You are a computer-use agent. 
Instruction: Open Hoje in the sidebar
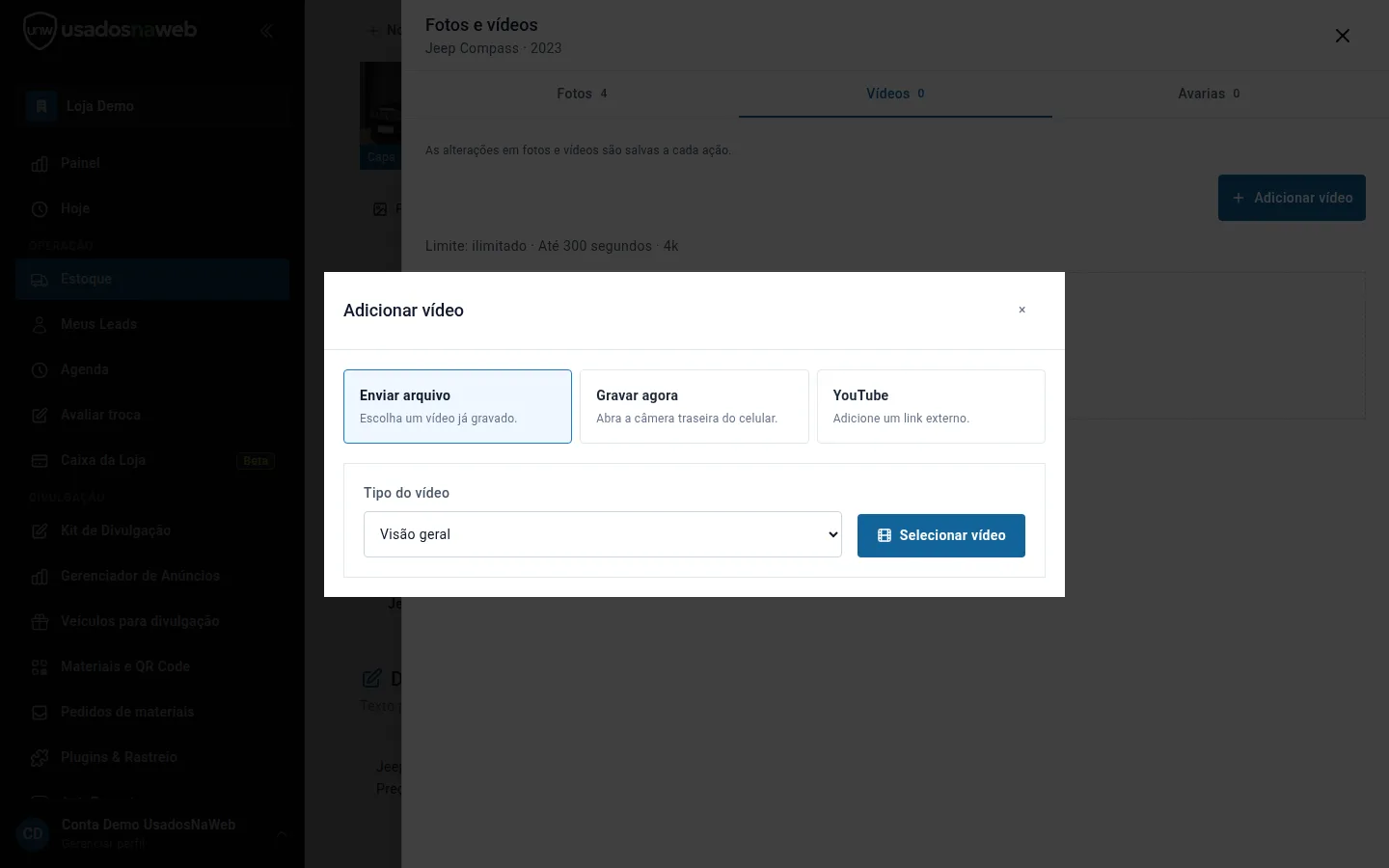click(152, 208)
